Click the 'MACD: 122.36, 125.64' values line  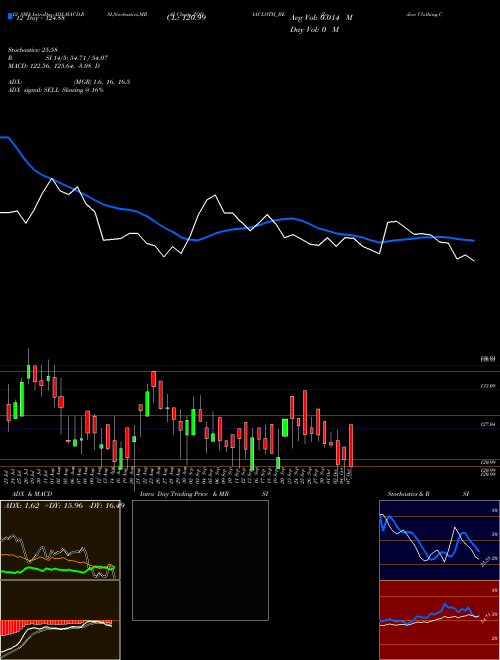(54, 66)
